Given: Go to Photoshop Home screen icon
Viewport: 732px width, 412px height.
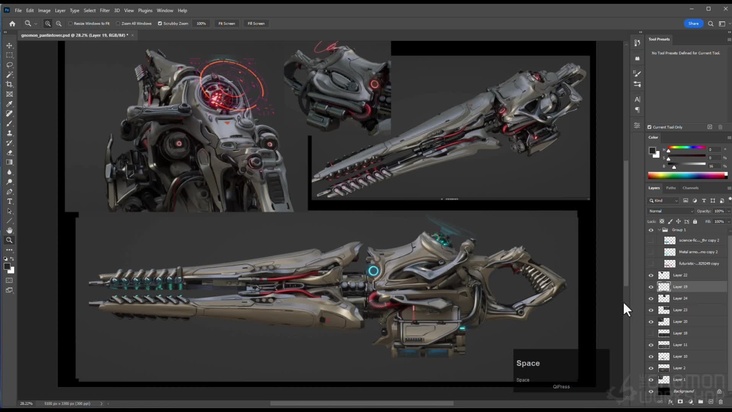Looking at the screenshot, I should pyautogui.click(x=12, y=23).
